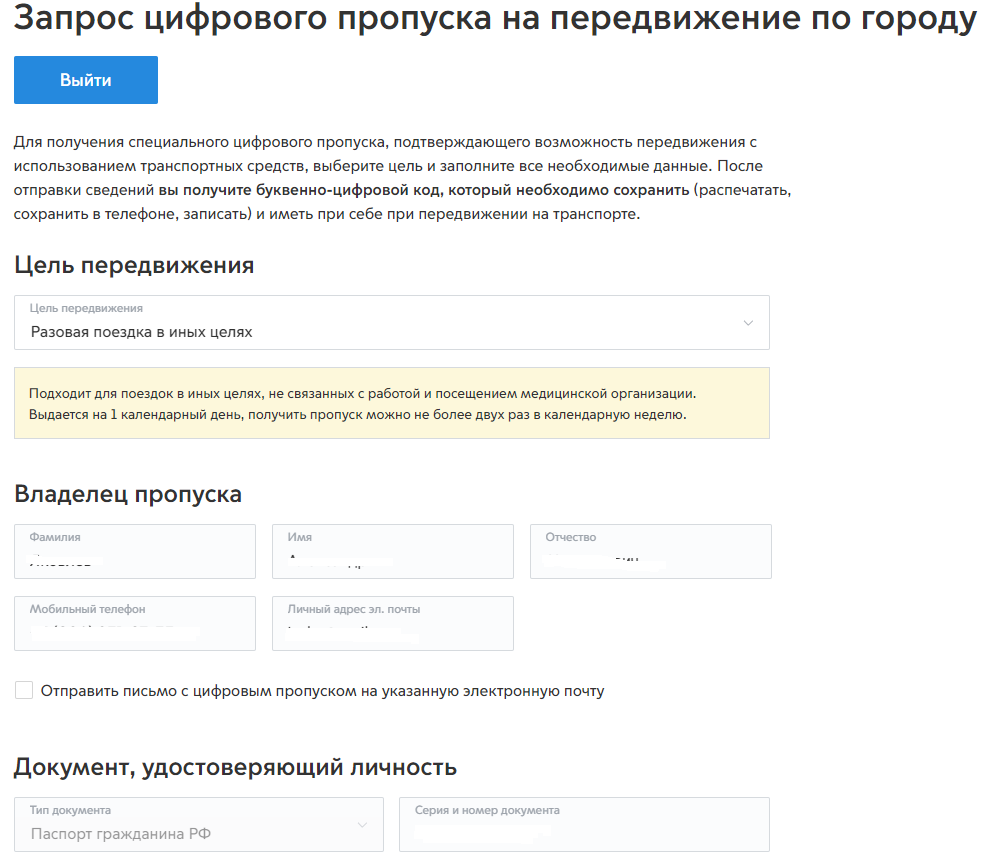
Task: Click the page title about цифровой пропуск
Action: point(496,17)
